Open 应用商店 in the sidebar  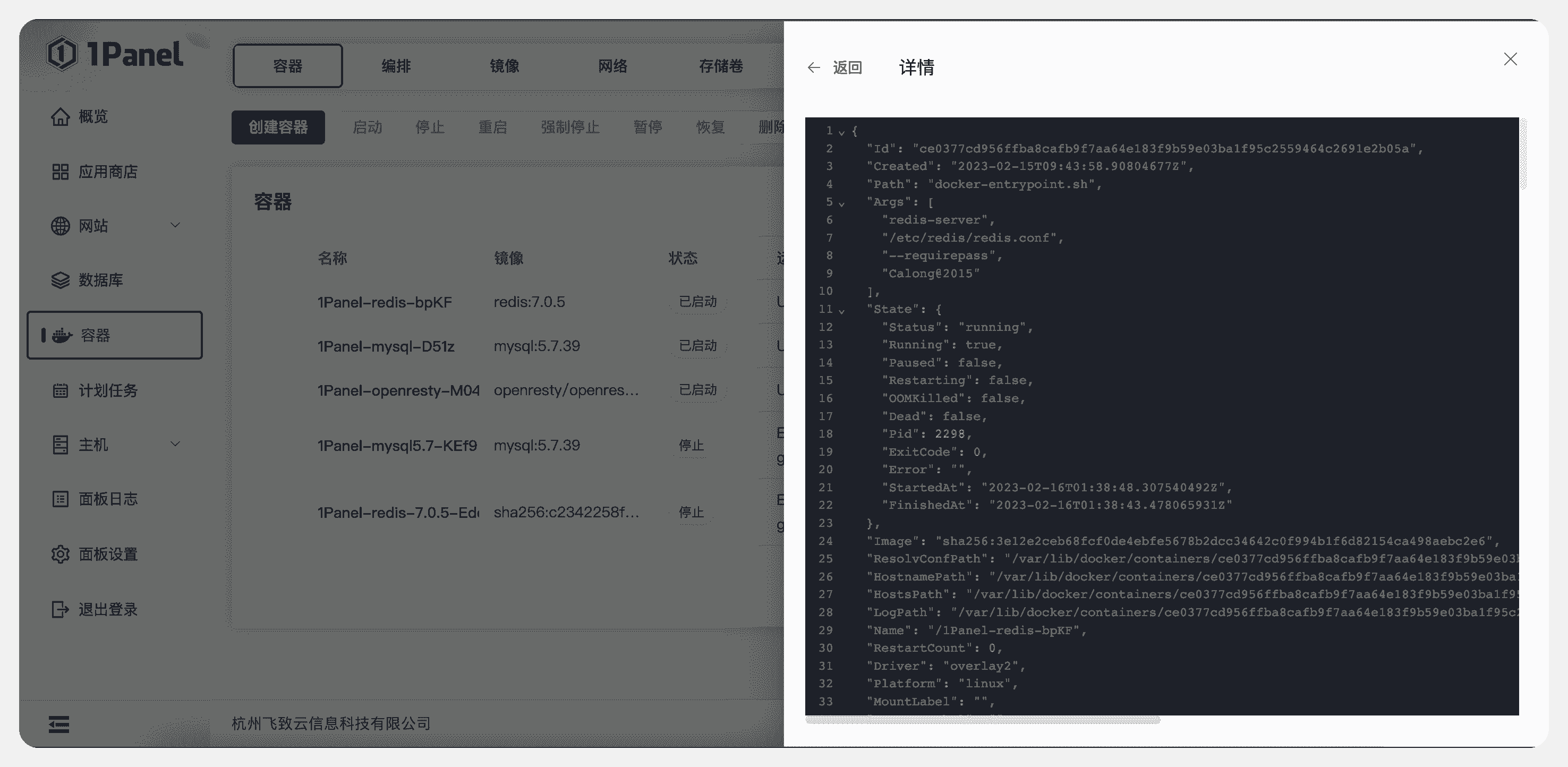pyautogui.click(x=108, y=172)
